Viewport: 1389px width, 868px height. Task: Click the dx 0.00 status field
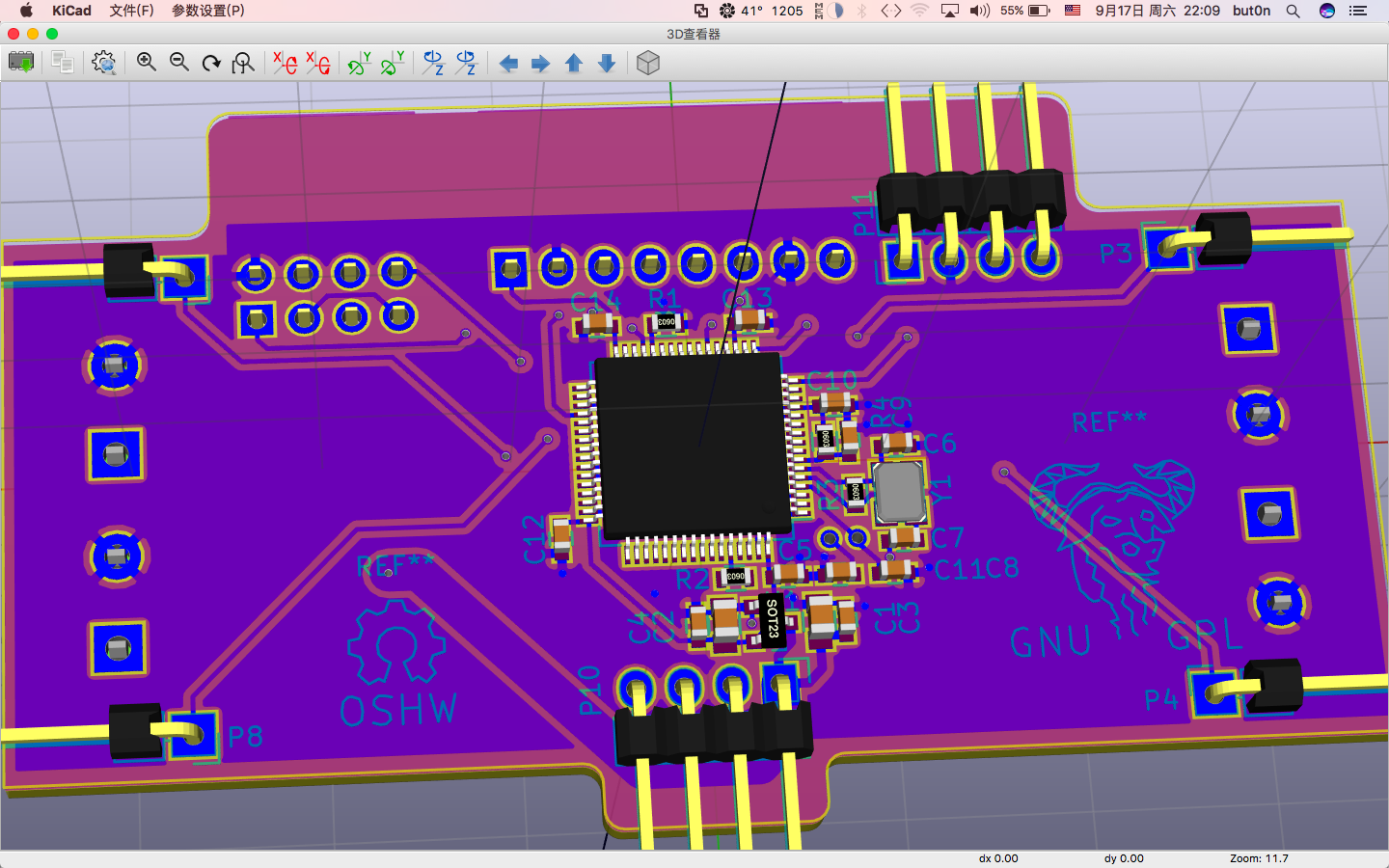pos(998,858)
